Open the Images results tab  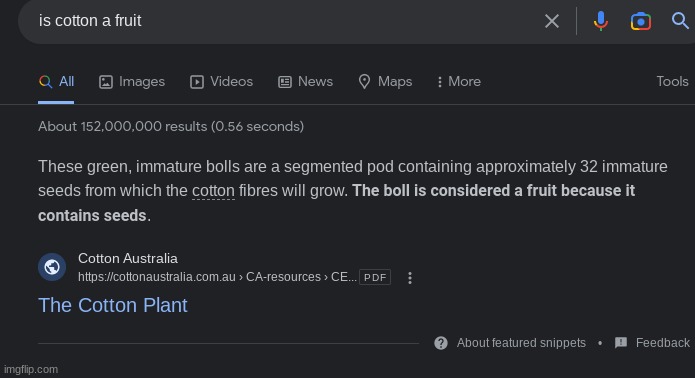[132, 82]
